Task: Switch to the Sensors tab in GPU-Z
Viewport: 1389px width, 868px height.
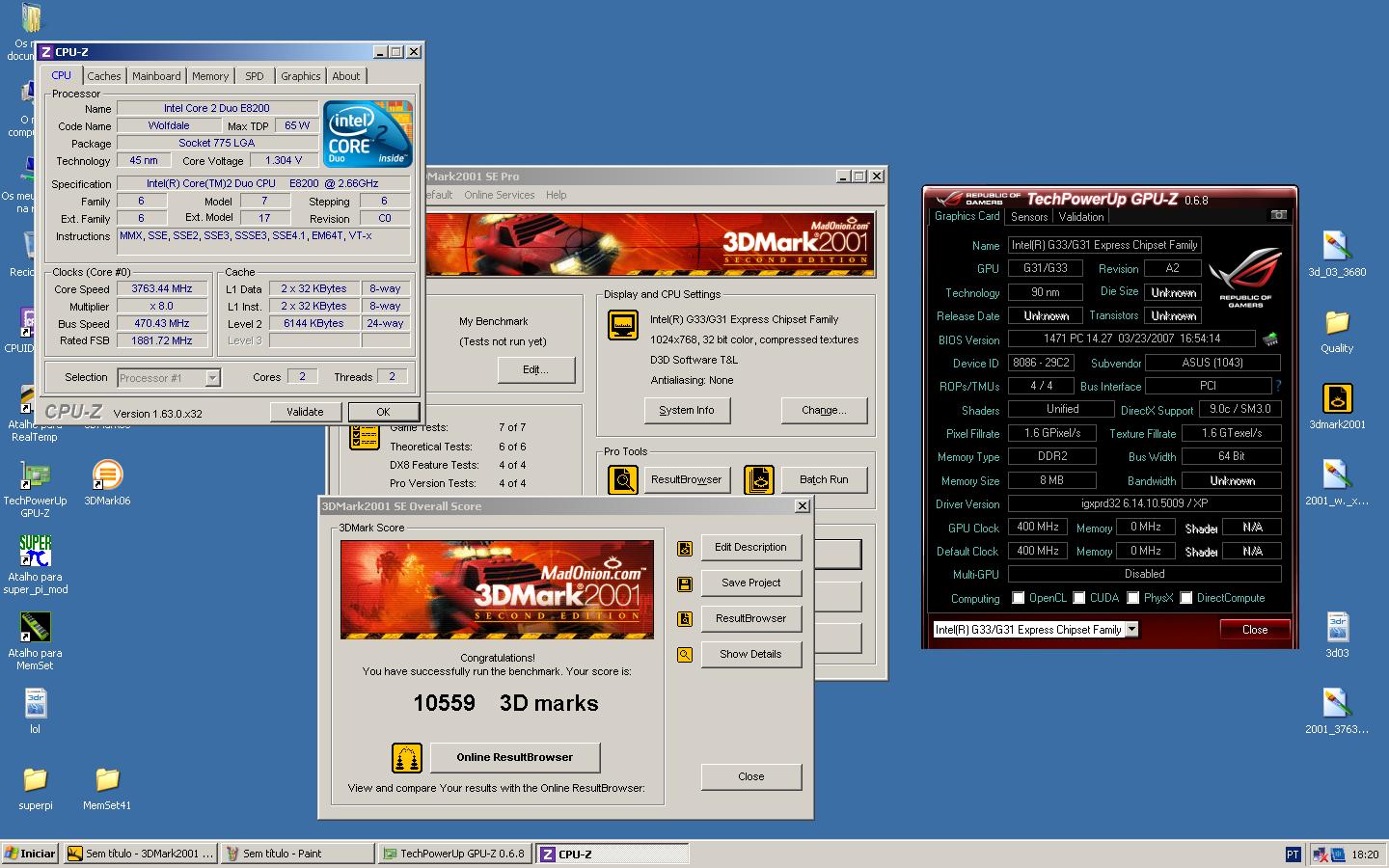Action: pos(1029,217)
